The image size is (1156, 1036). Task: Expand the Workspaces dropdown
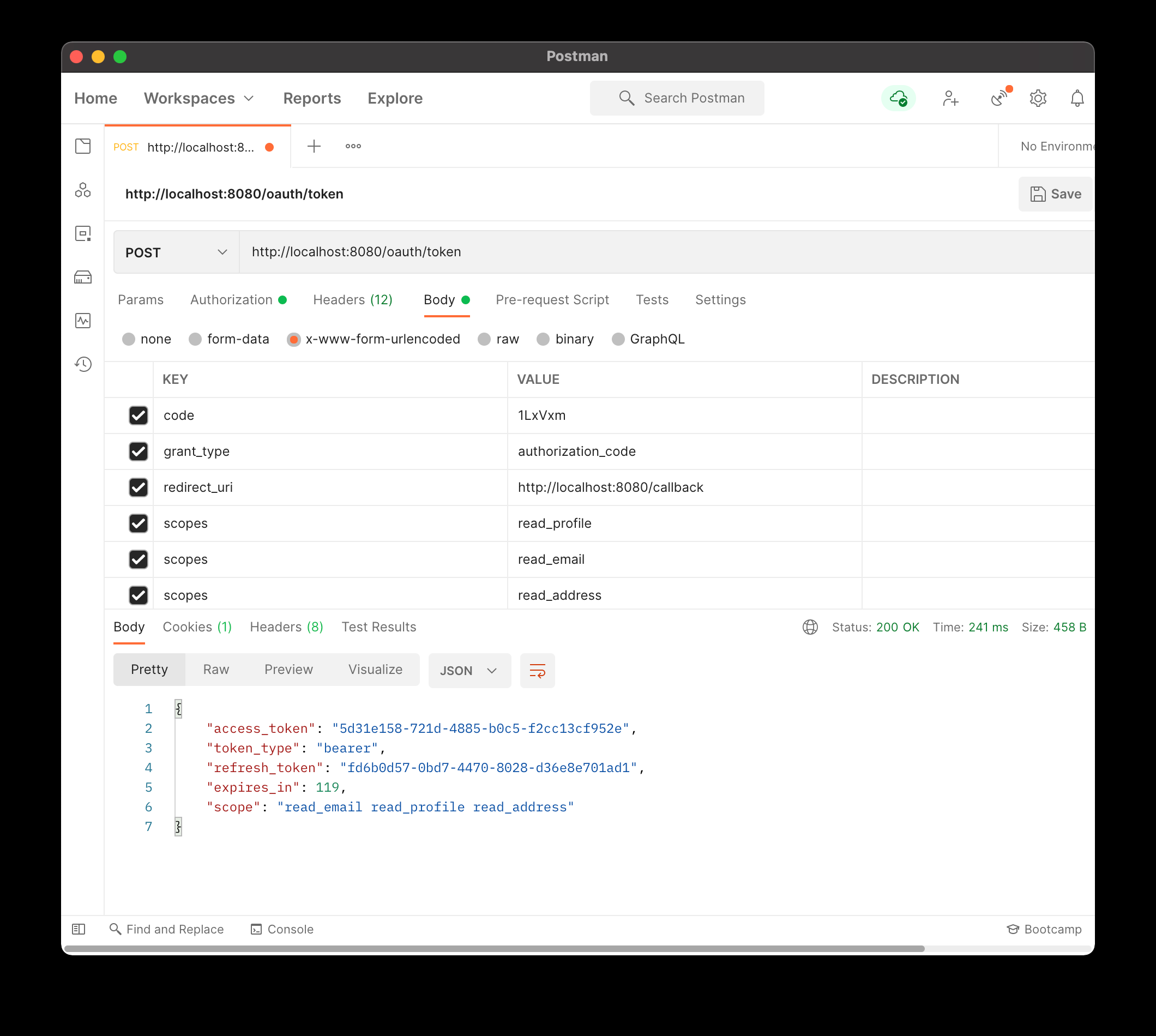[198, 99]
